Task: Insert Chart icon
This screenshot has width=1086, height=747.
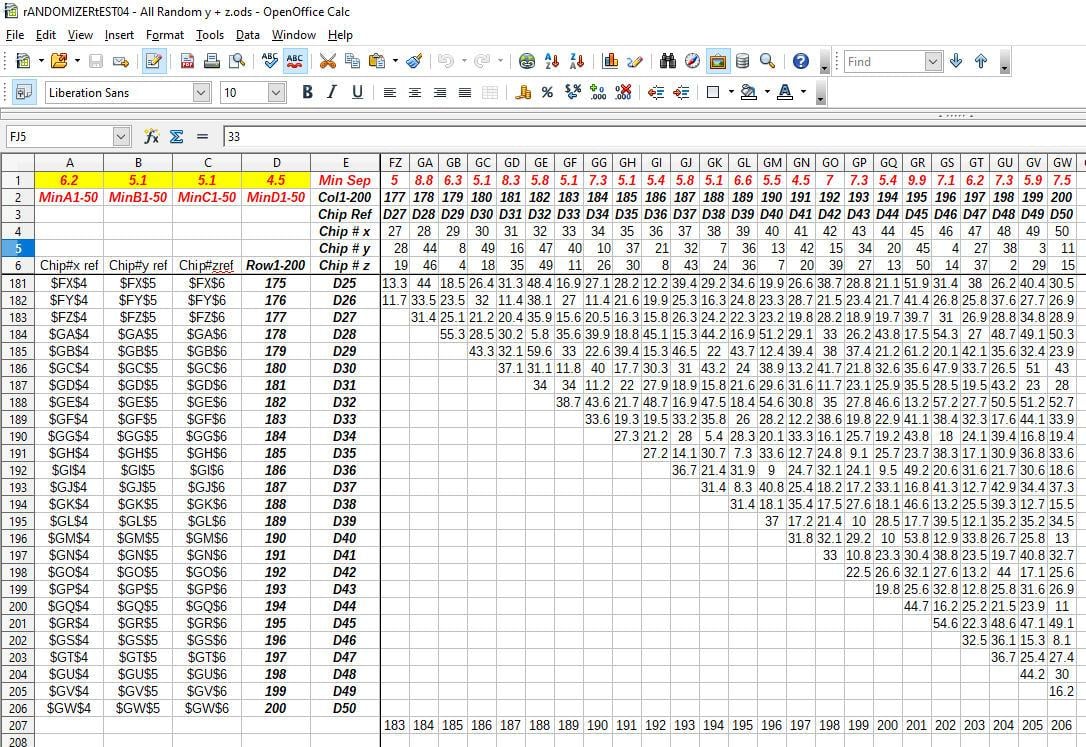Action: (x=610, y=62)
